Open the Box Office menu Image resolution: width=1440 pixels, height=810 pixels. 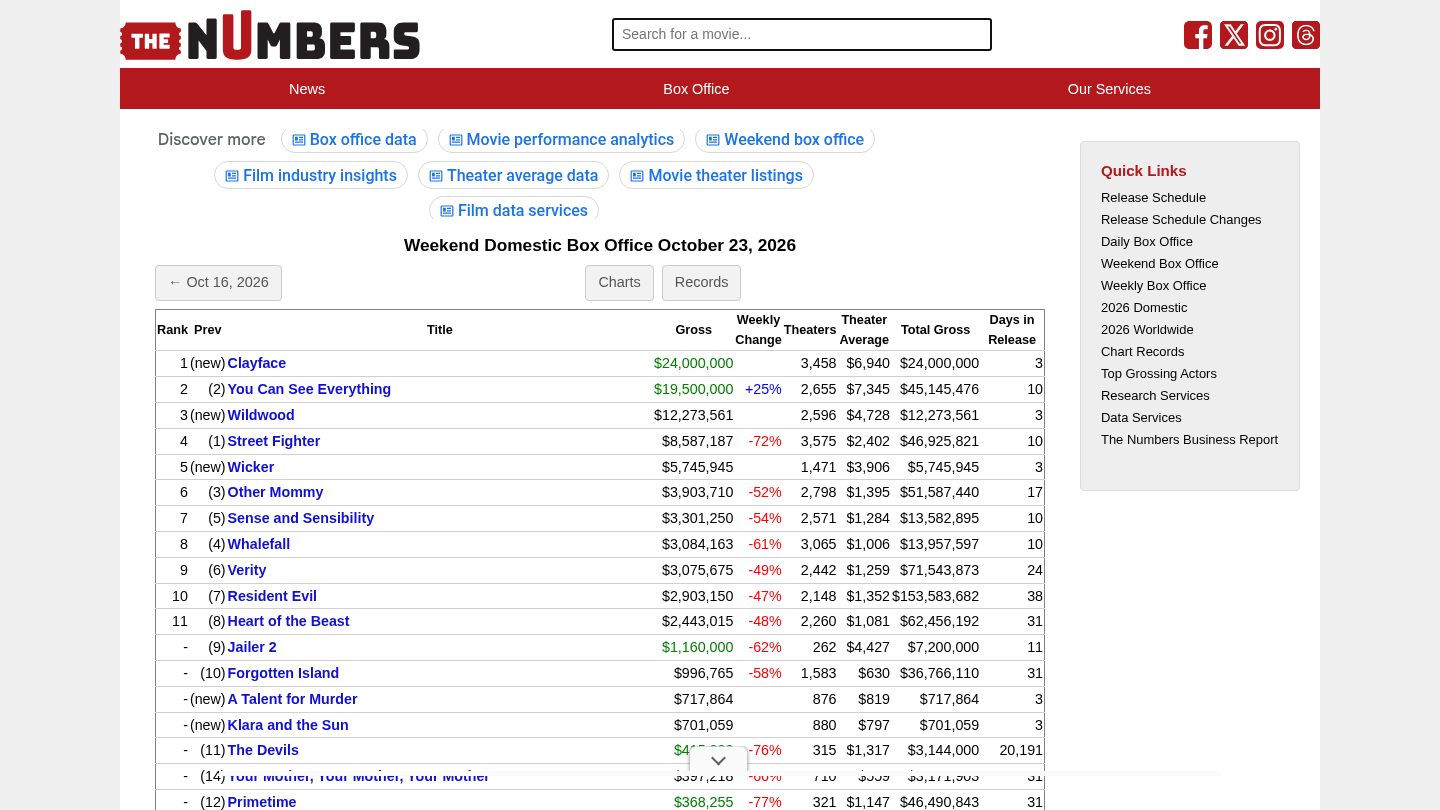(696, 89)
